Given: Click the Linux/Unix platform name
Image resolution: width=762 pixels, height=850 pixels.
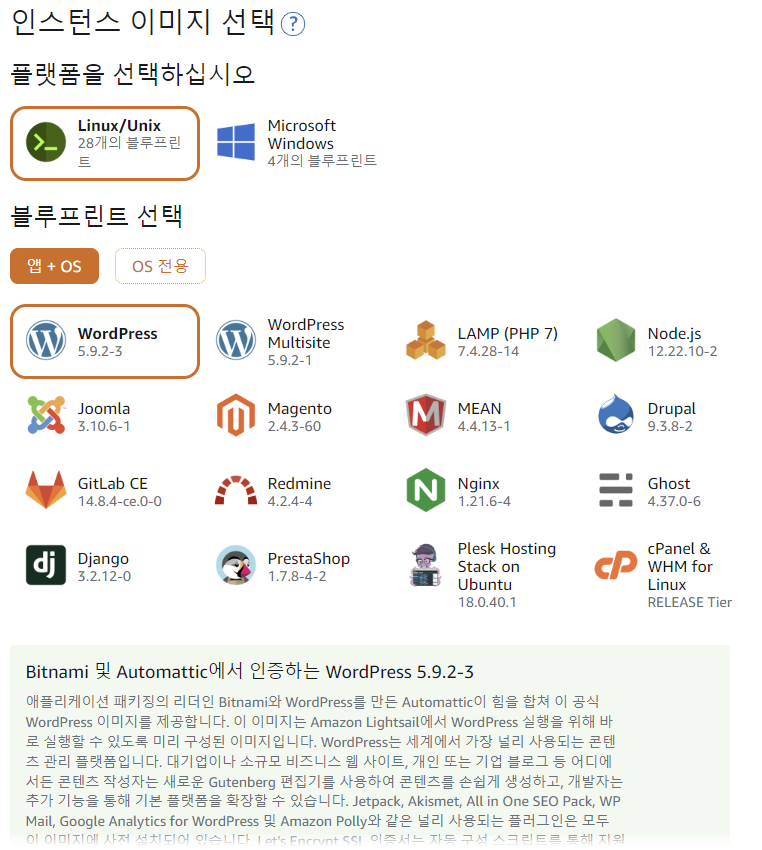Looking at the screenshot, I should coord(119,126).
